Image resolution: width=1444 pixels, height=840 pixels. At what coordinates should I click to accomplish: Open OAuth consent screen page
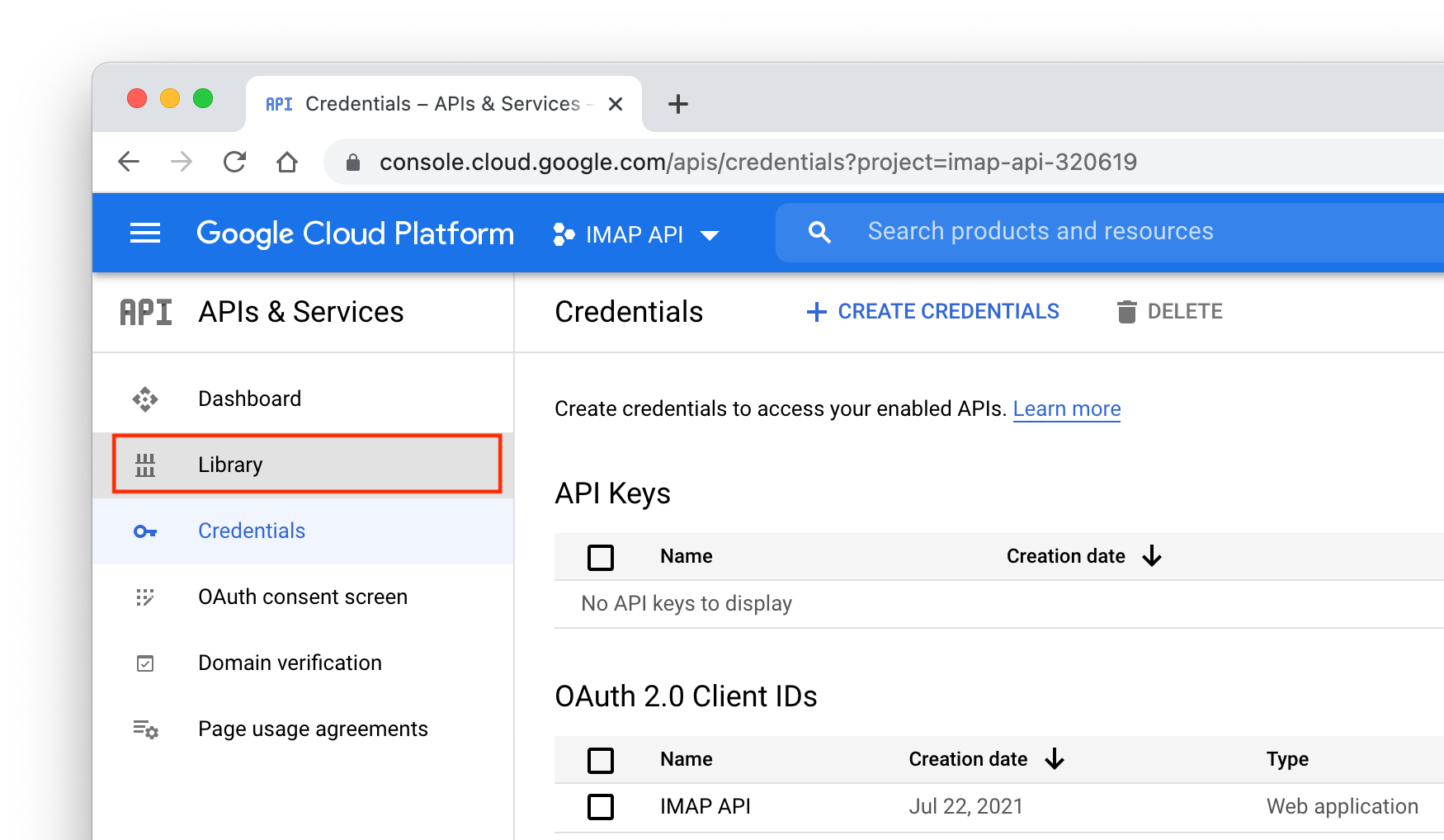click(304, 597)
